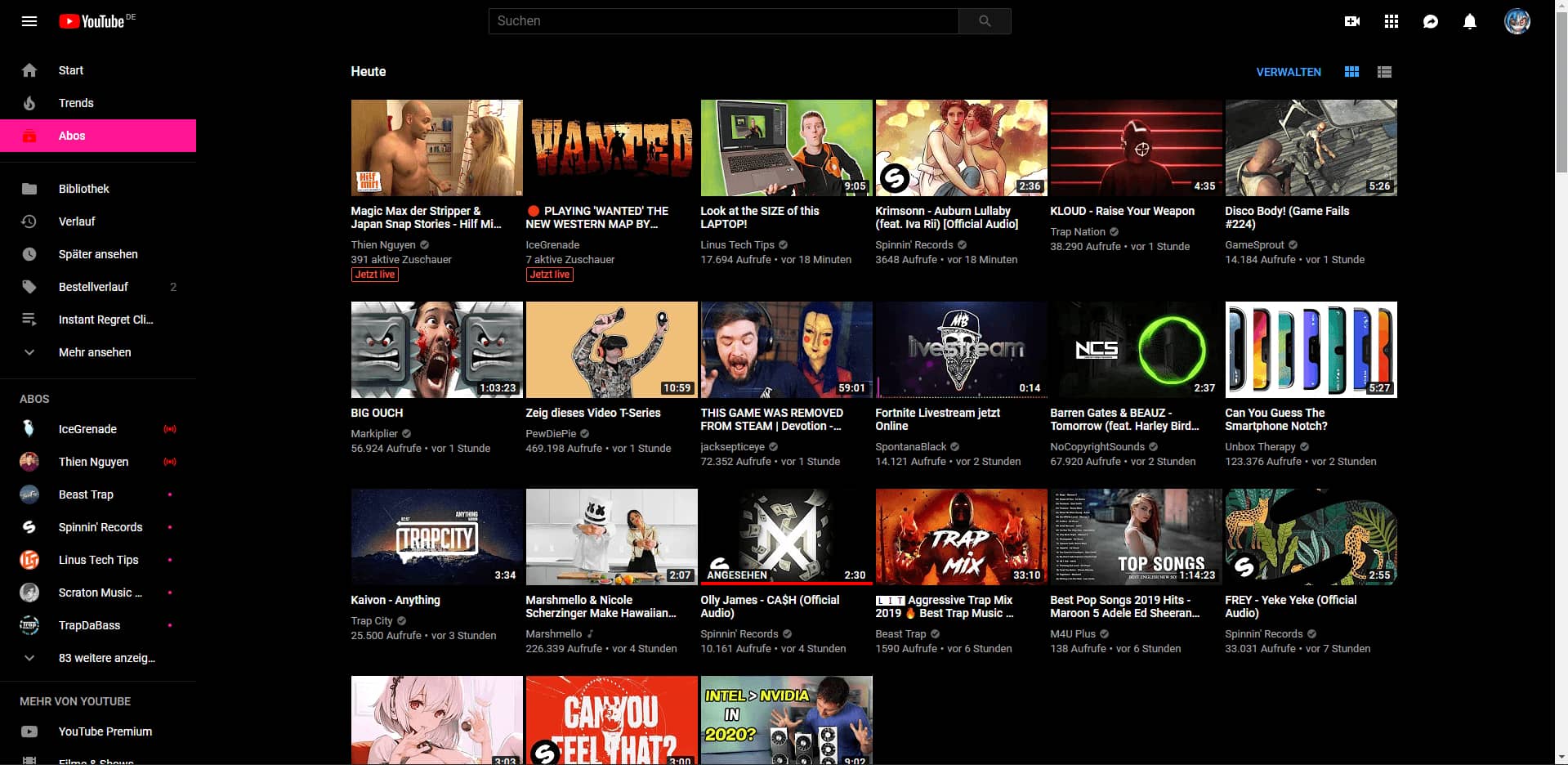
Task: Click the Olly James - CA$H title
Action: [770, 606]
